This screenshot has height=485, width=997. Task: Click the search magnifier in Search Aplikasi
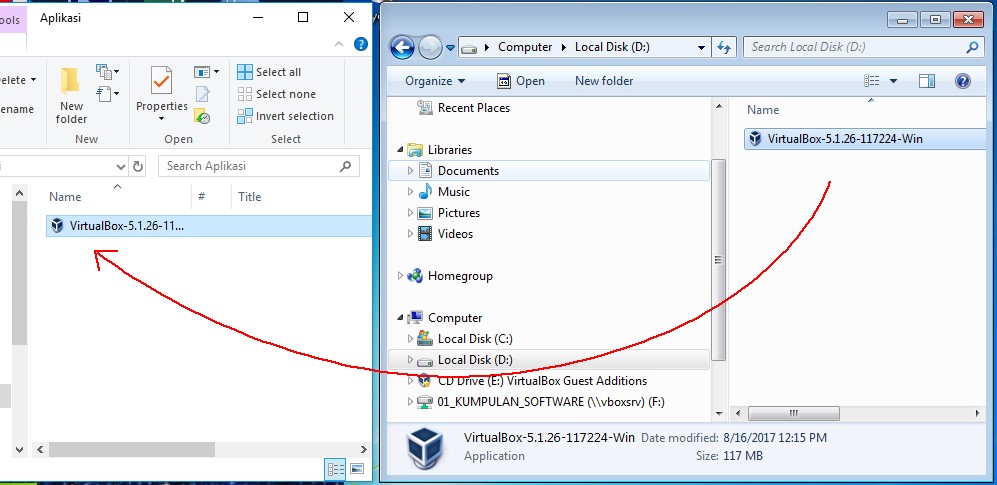click(345, 166)
